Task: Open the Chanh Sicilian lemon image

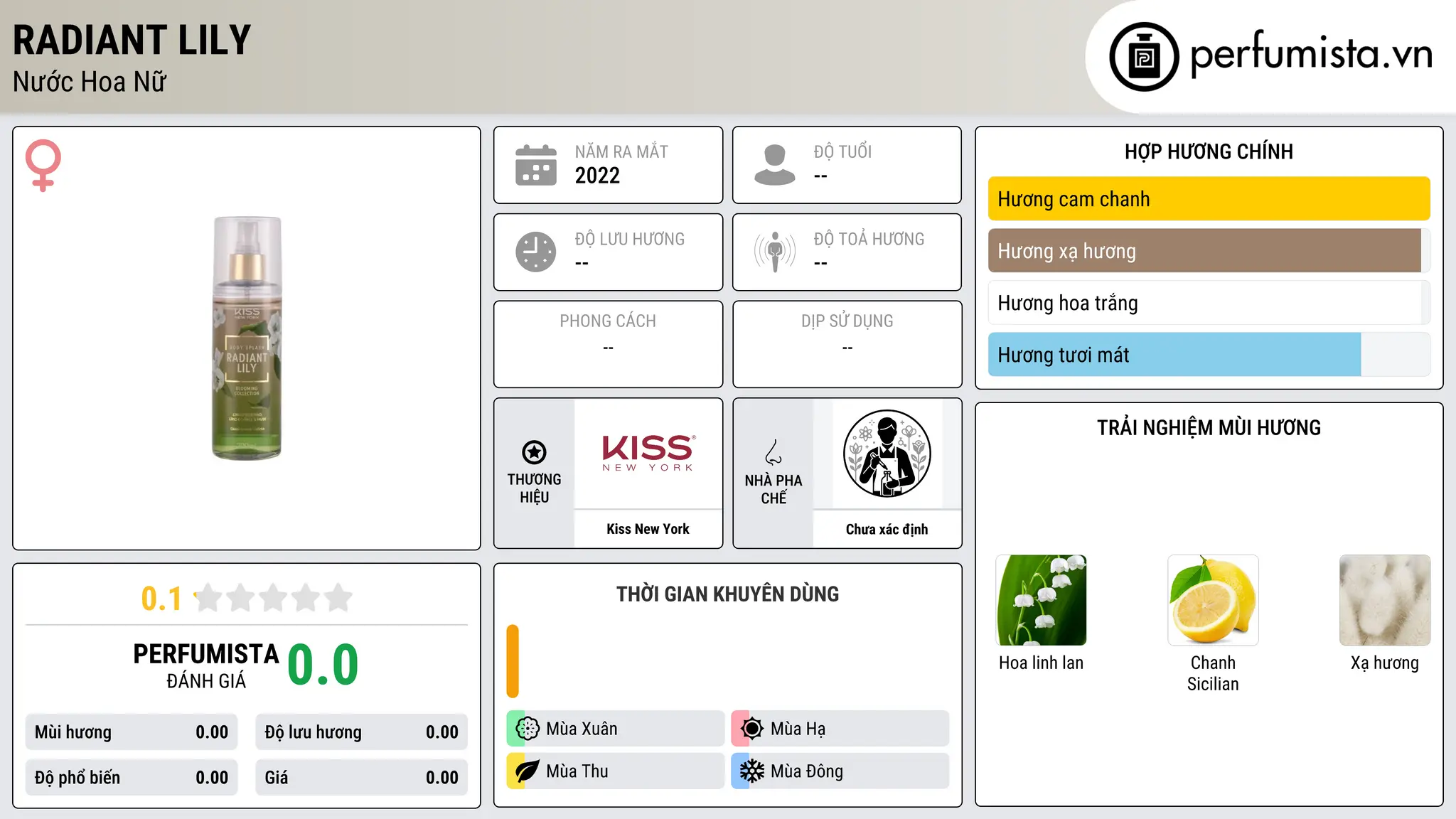Action: (1213, 600)
